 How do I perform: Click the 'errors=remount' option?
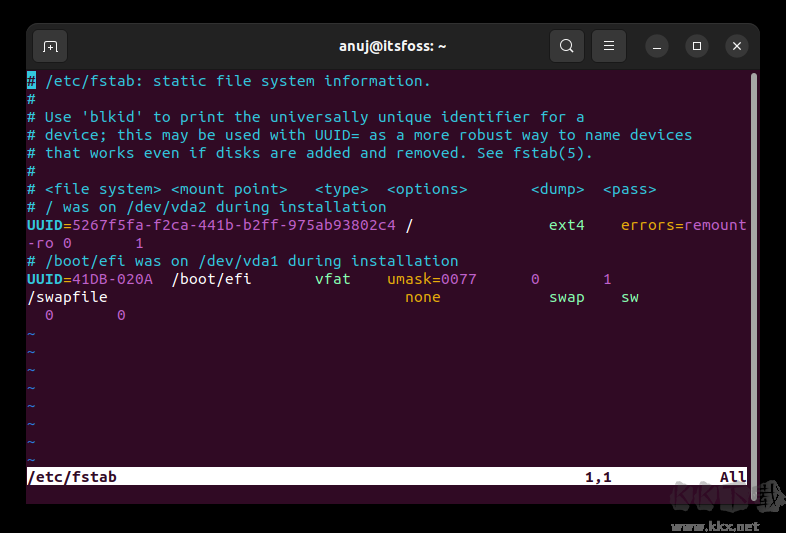pyautogui.click(x=684, y=225)
